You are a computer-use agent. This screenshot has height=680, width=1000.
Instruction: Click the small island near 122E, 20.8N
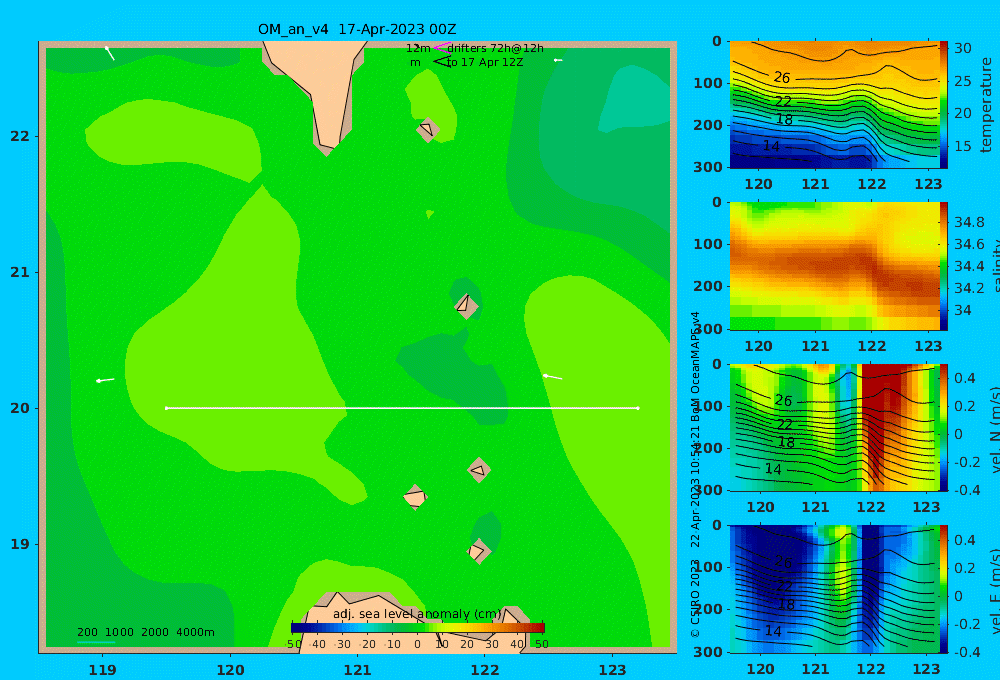pos(466,305)
